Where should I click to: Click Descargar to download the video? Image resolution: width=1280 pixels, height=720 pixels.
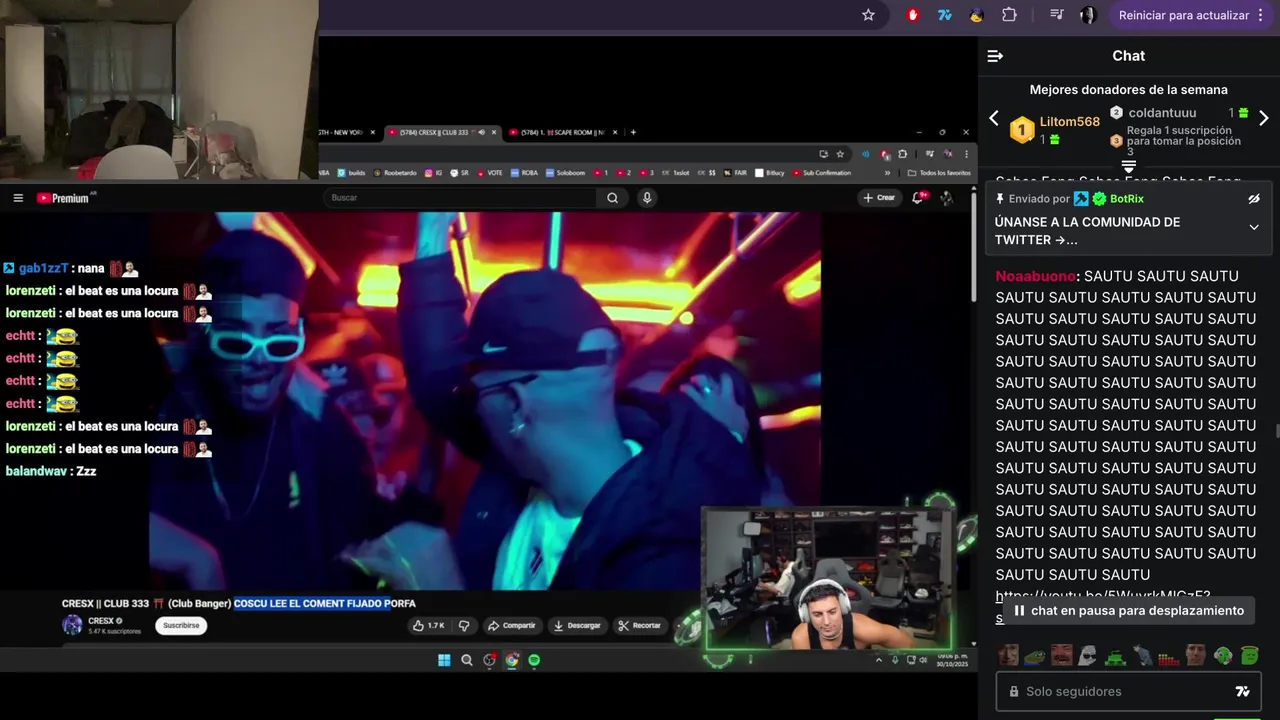click(x=577, y=626)
